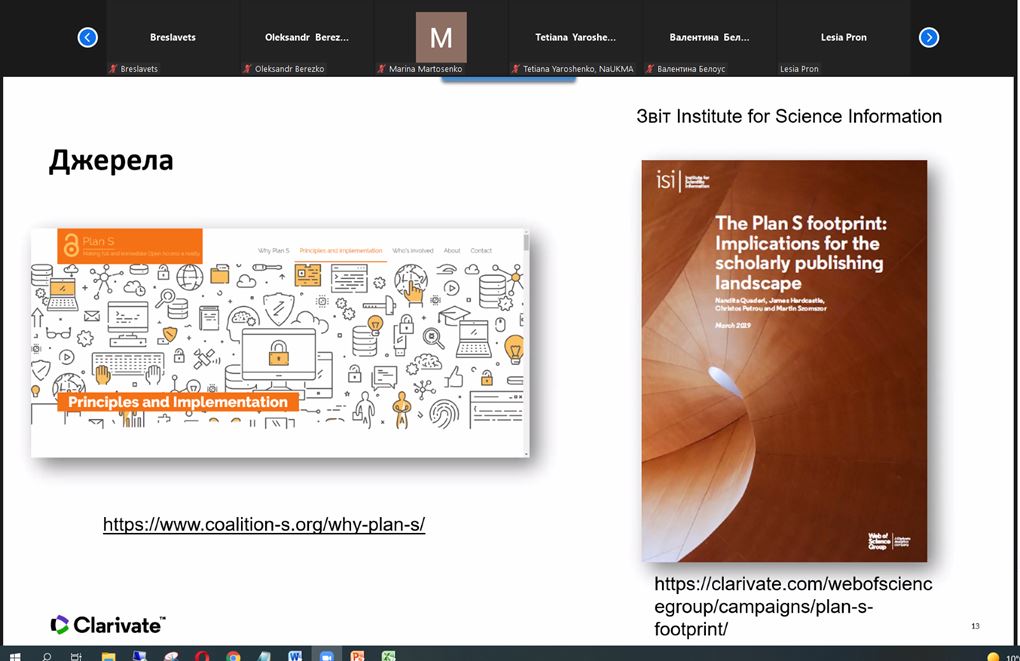Click the Plan S website screenshot image
The height and width of the screenshot is (661, 1020).
tap(280, 342)
